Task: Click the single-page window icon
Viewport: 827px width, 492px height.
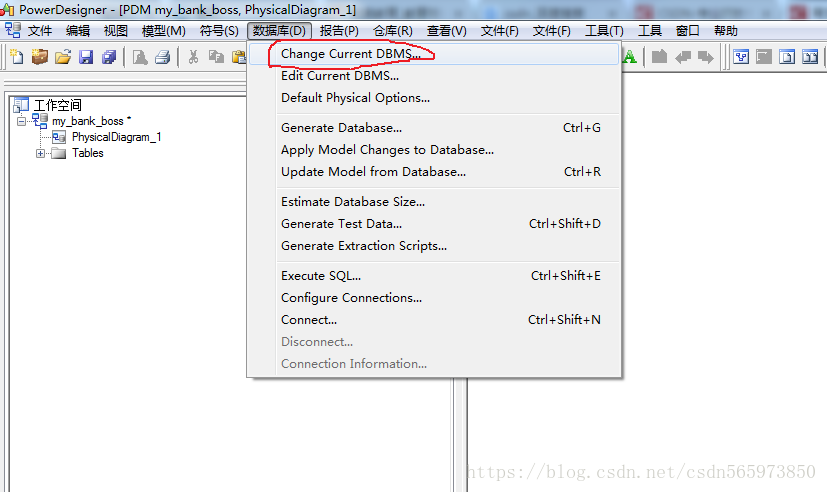Action: click(787, 56)
